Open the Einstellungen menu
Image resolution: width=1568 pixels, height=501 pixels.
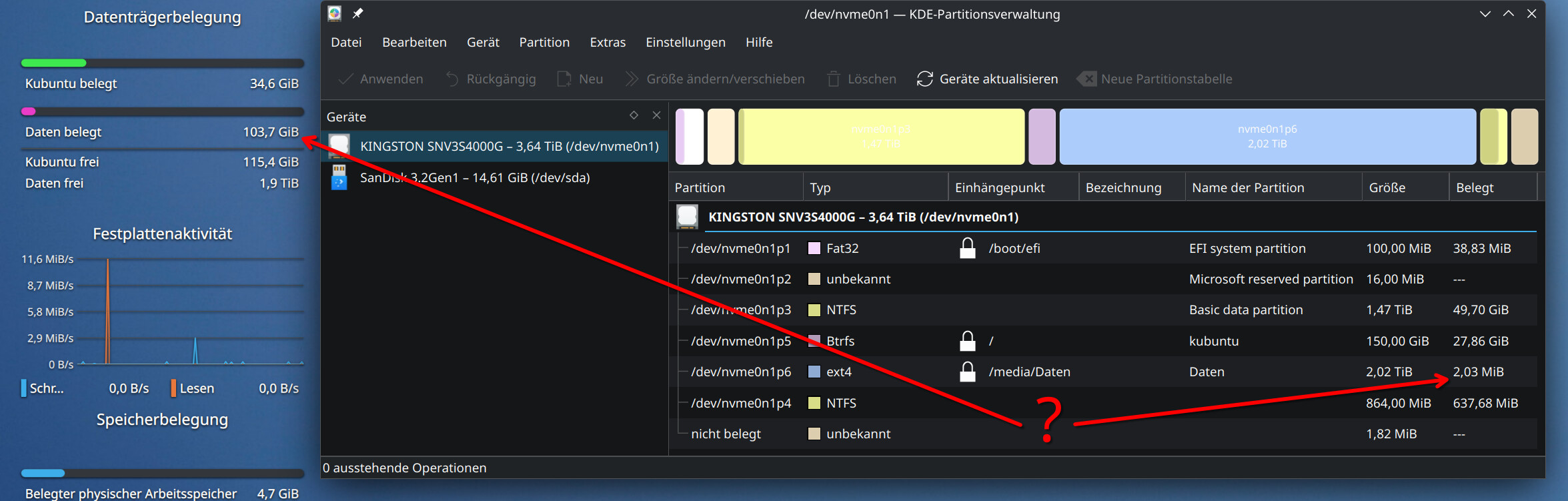click(x=685, y=42)
